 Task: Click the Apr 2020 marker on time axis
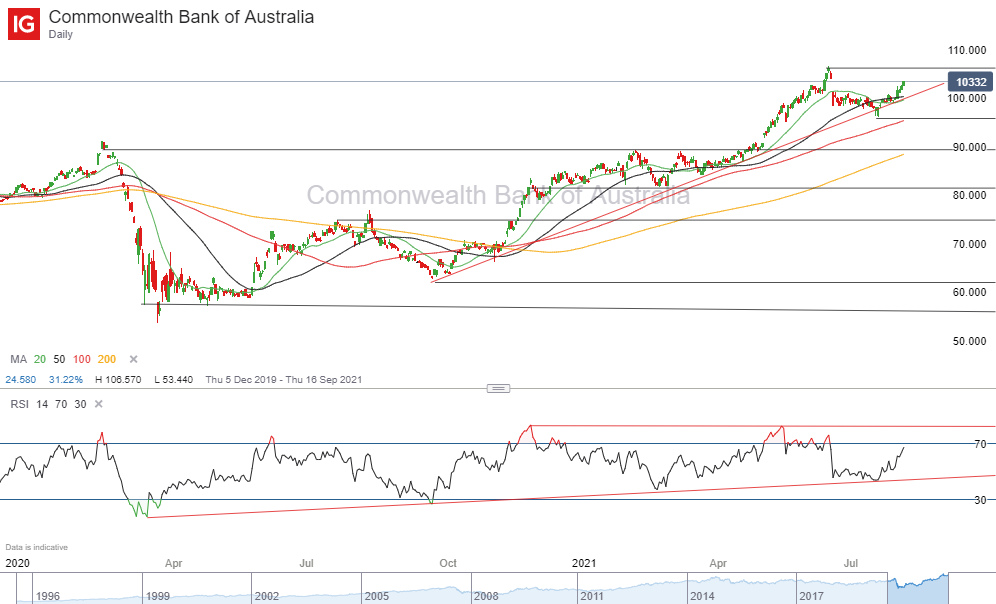pyautogui.click(x=173, y=563)
